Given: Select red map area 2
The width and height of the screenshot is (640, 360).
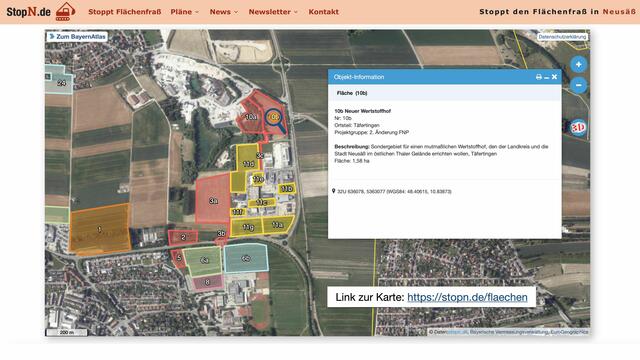Looking at the screenshot, I should coord(183,237).
